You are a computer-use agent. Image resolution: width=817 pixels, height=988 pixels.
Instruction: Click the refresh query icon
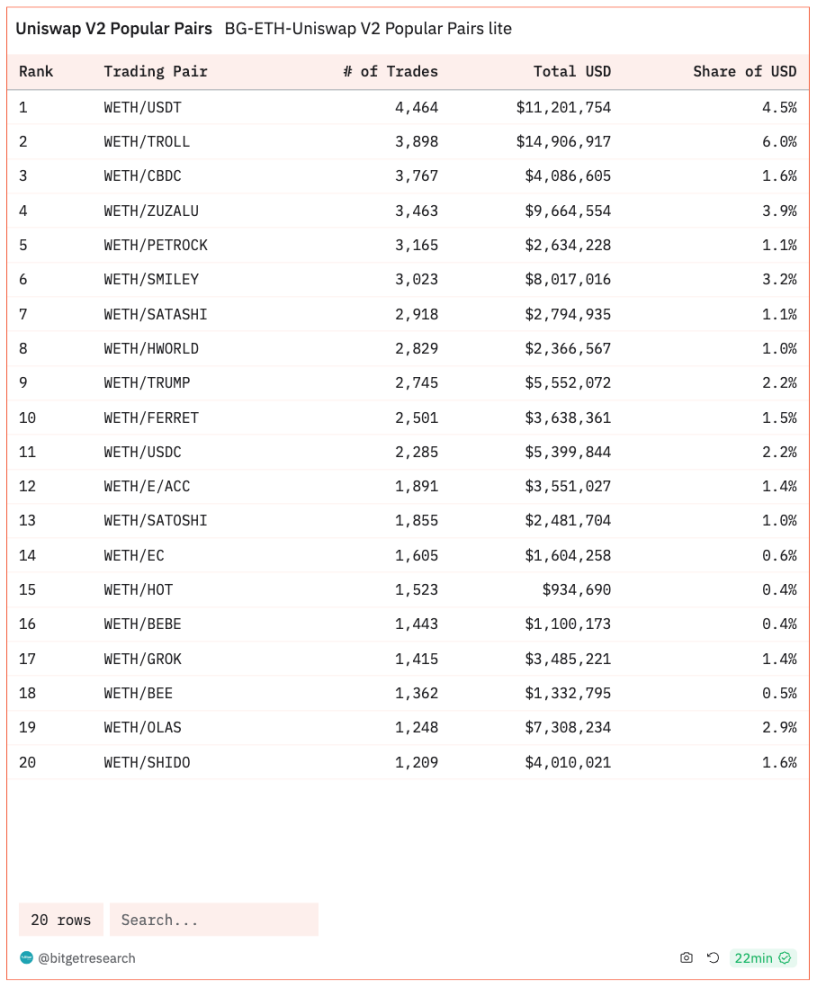pos(712,958)
